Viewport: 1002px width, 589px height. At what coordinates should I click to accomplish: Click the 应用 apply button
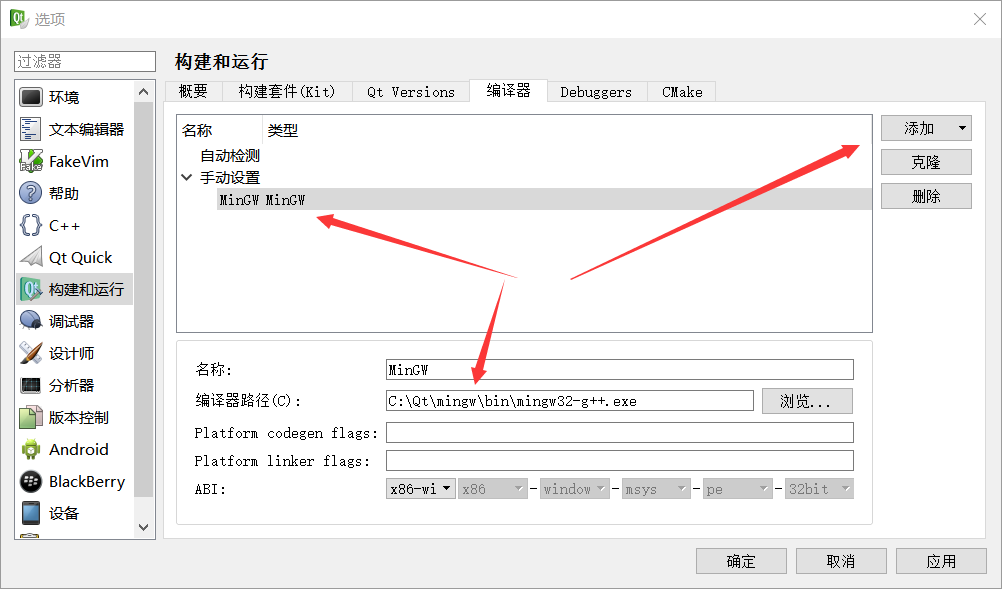pos(941,561)
